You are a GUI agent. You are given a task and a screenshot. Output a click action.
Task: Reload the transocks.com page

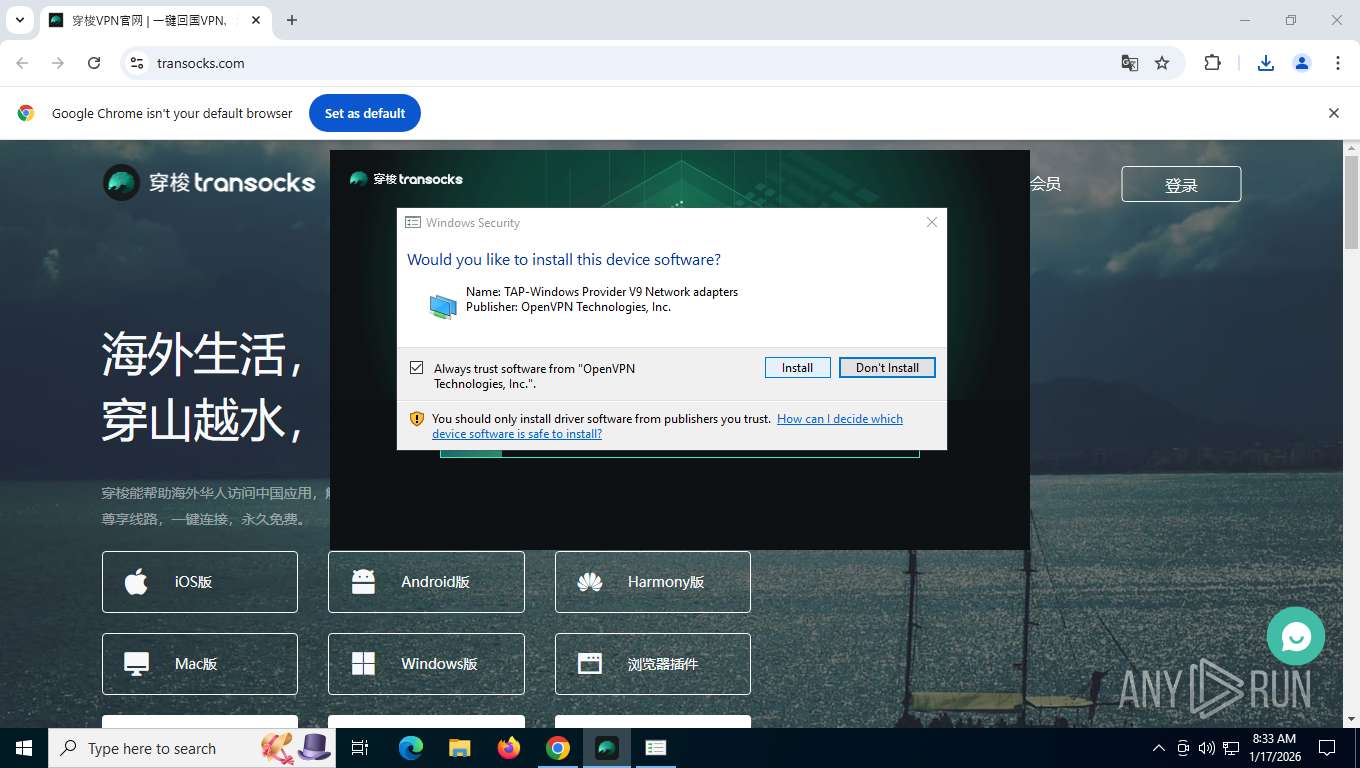coord(94,63)
